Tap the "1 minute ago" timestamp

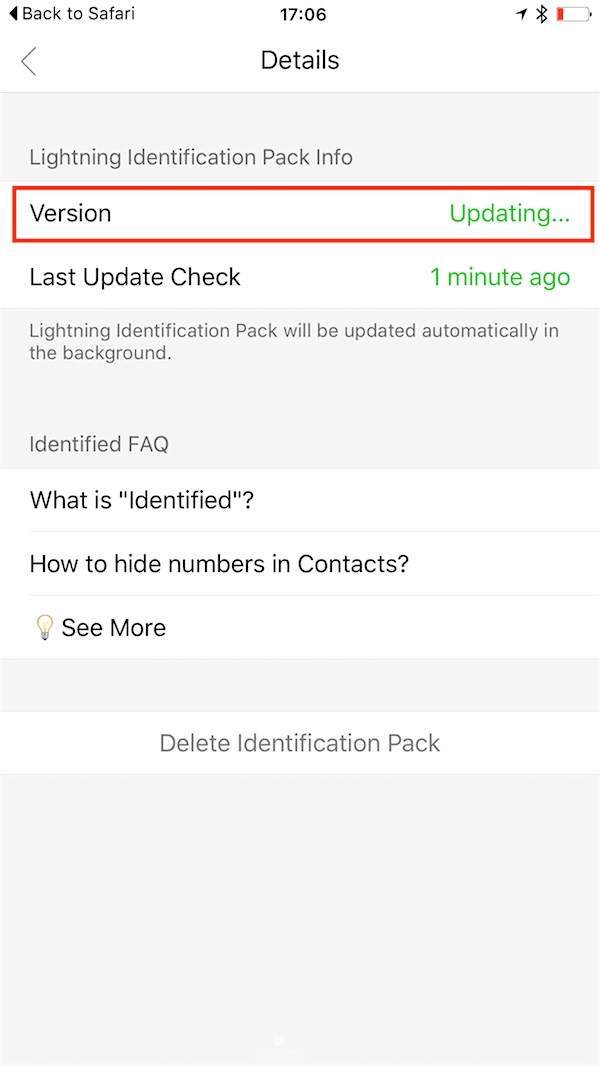point(499,277)
